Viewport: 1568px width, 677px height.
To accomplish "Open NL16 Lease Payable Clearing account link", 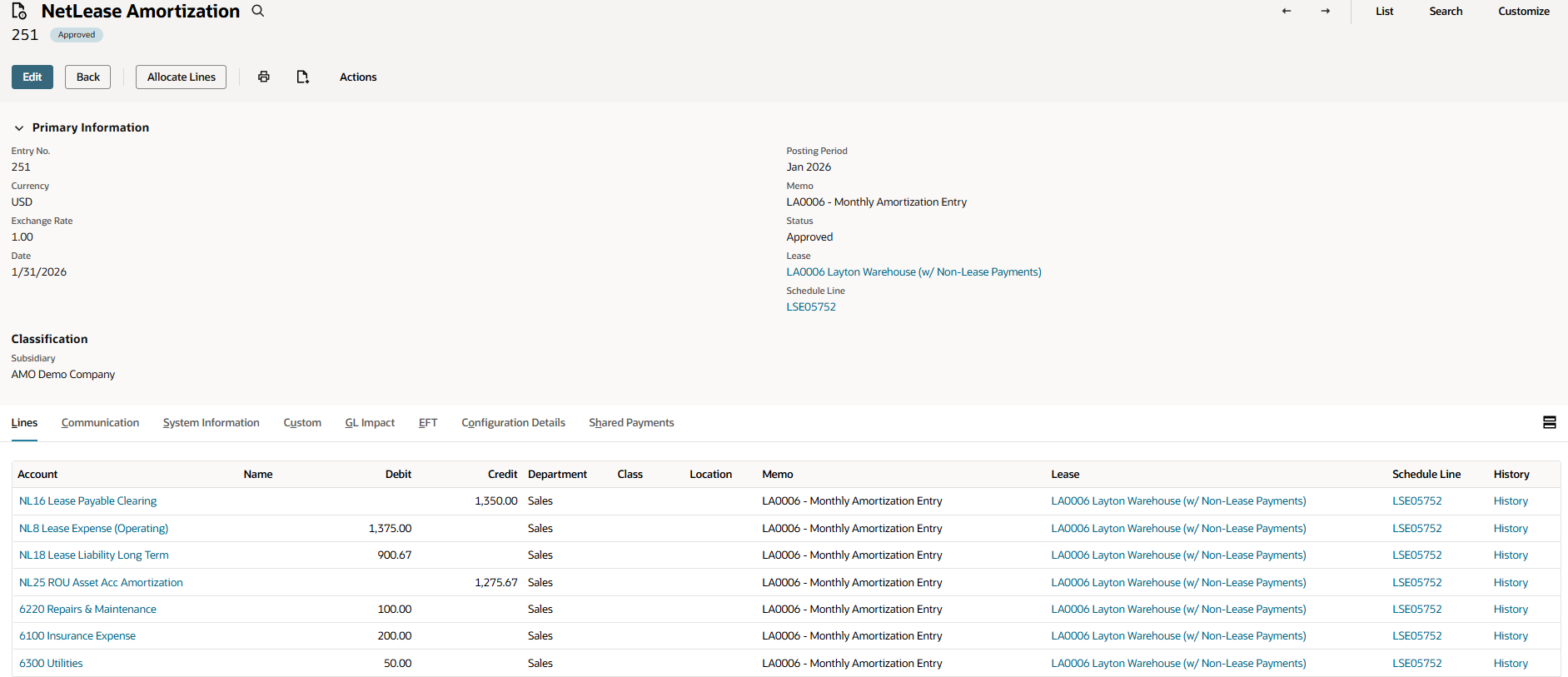I will 87,501.
